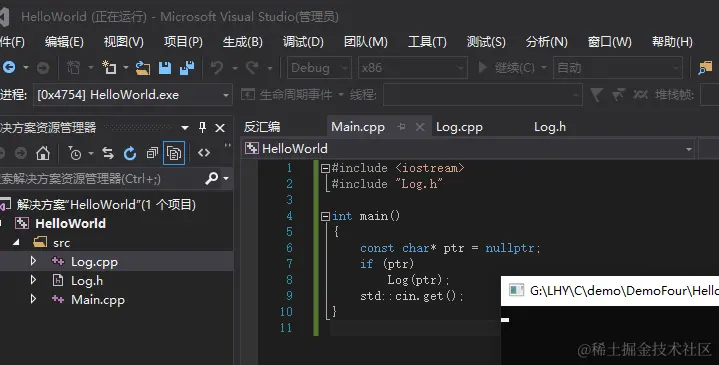Switch to the Disassembly (反汇编) tab
The image size is (719, 365).
(262, 127)
